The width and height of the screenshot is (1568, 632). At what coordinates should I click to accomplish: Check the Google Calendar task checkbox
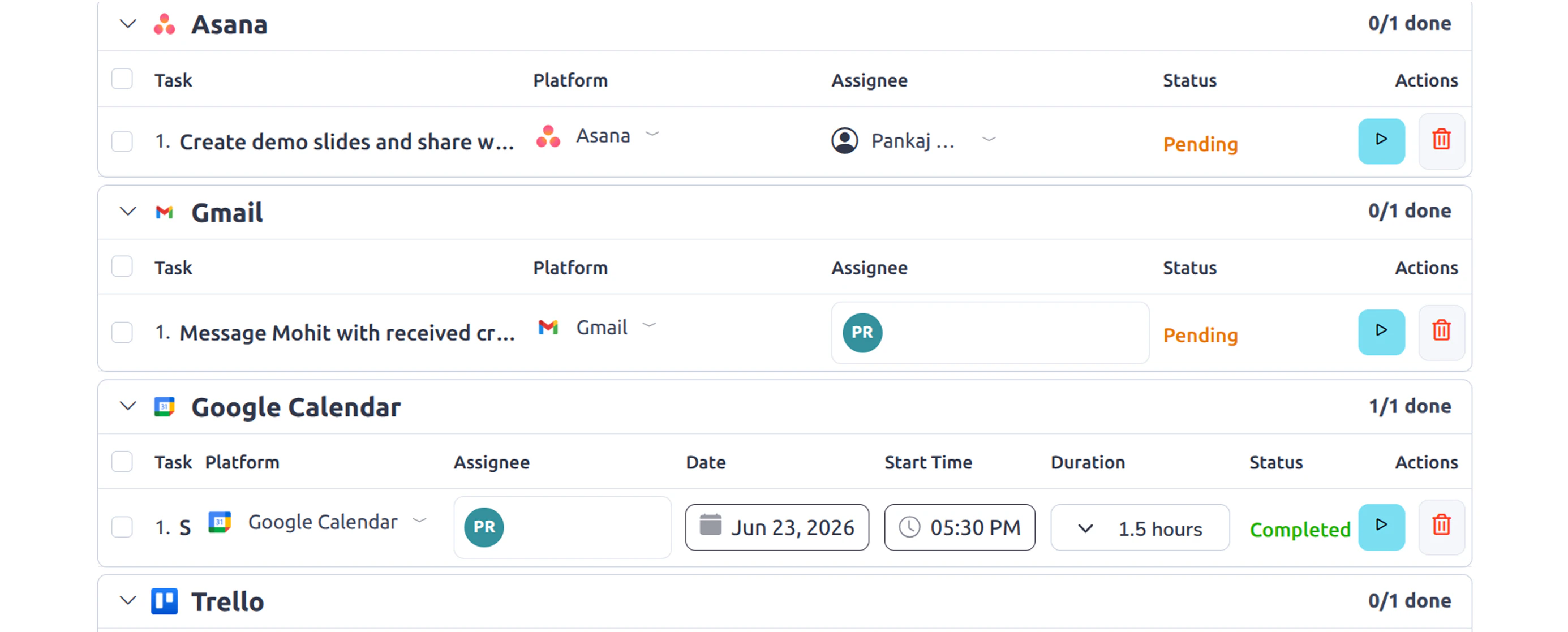[x=122, y=527]
